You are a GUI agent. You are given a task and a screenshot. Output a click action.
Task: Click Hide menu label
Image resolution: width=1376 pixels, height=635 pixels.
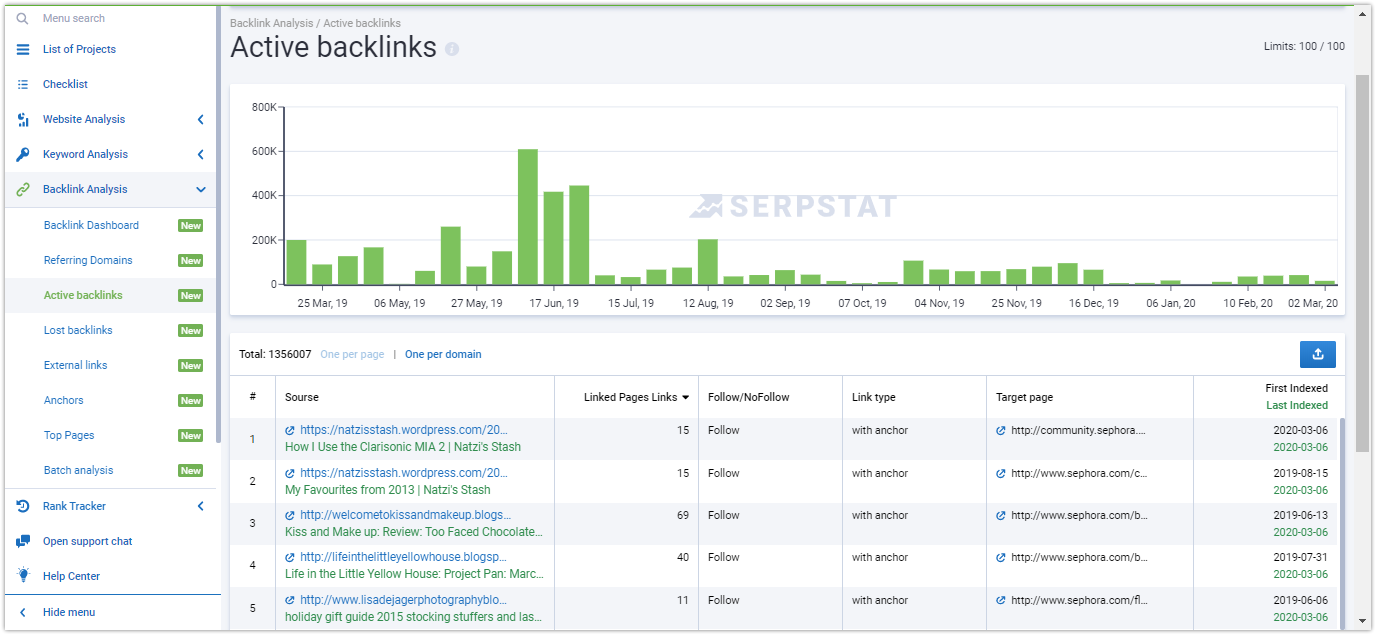point(69,612)
